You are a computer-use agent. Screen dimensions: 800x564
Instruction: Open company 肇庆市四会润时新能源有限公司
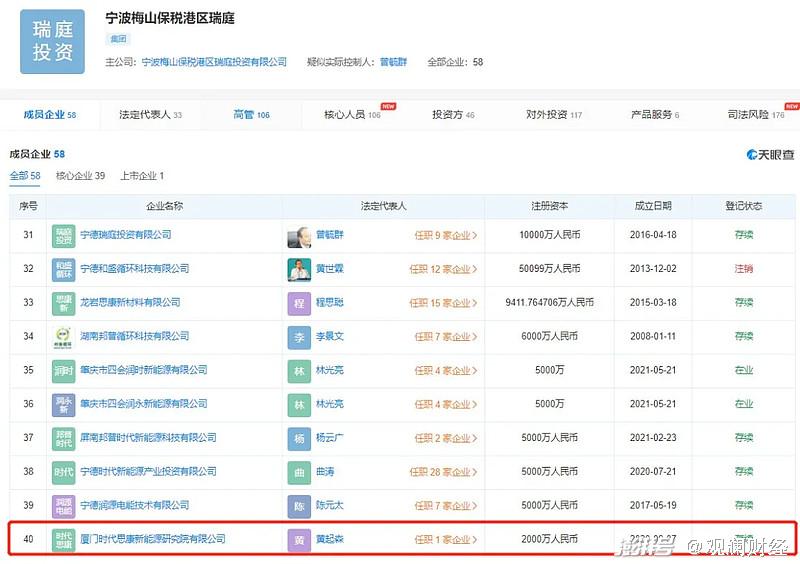[144, 370]
